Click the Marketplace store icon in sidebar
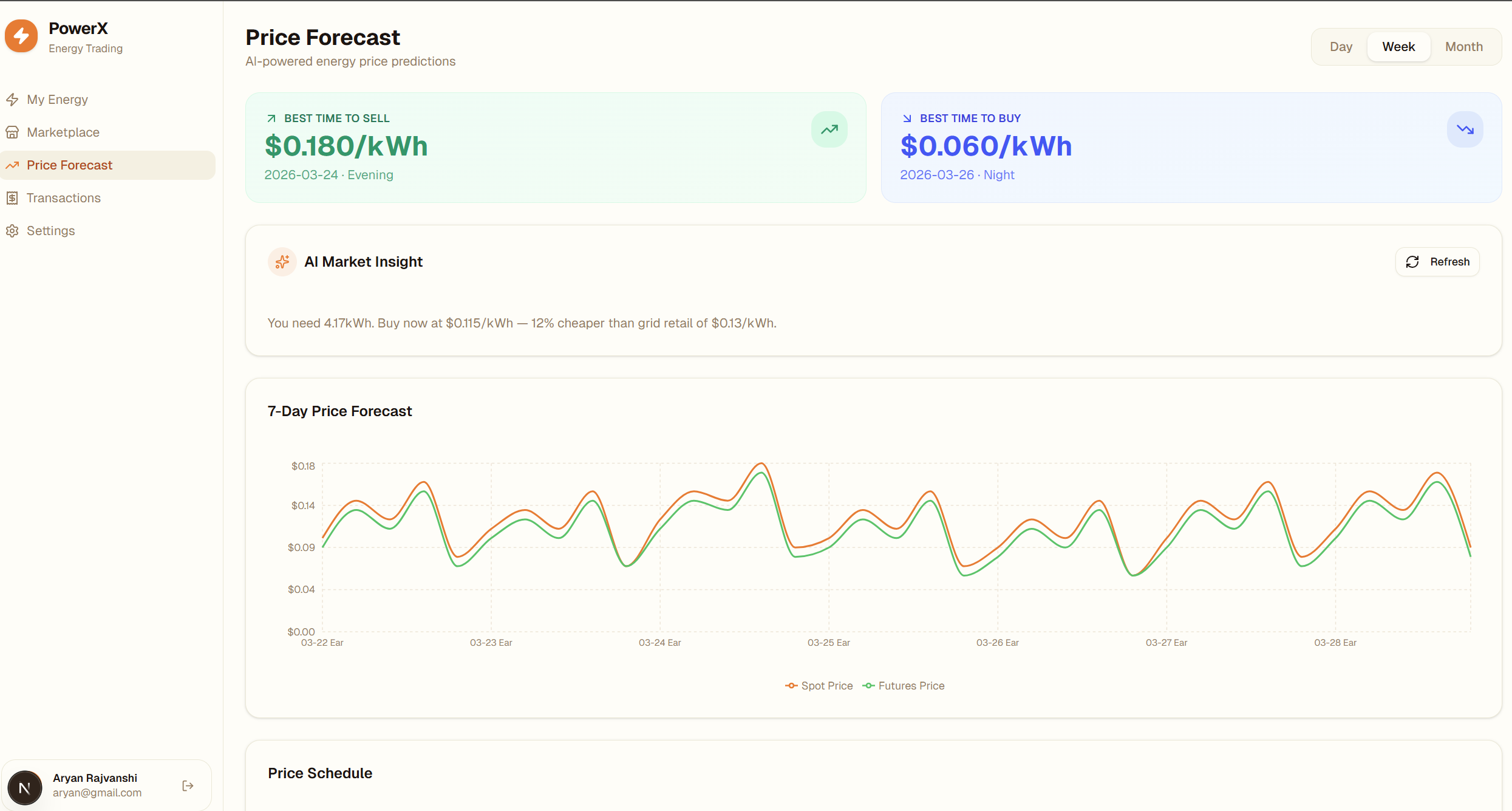 pos(12,132)
